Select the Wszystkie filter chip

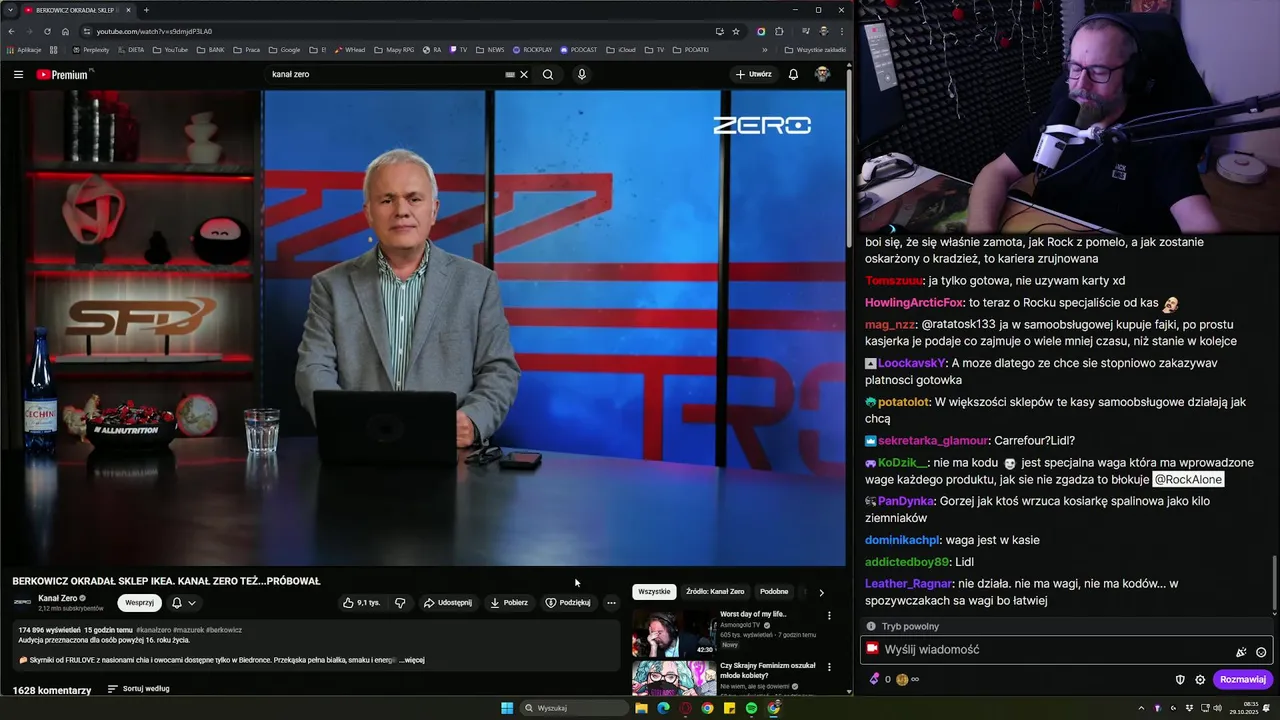click(654, 592)
